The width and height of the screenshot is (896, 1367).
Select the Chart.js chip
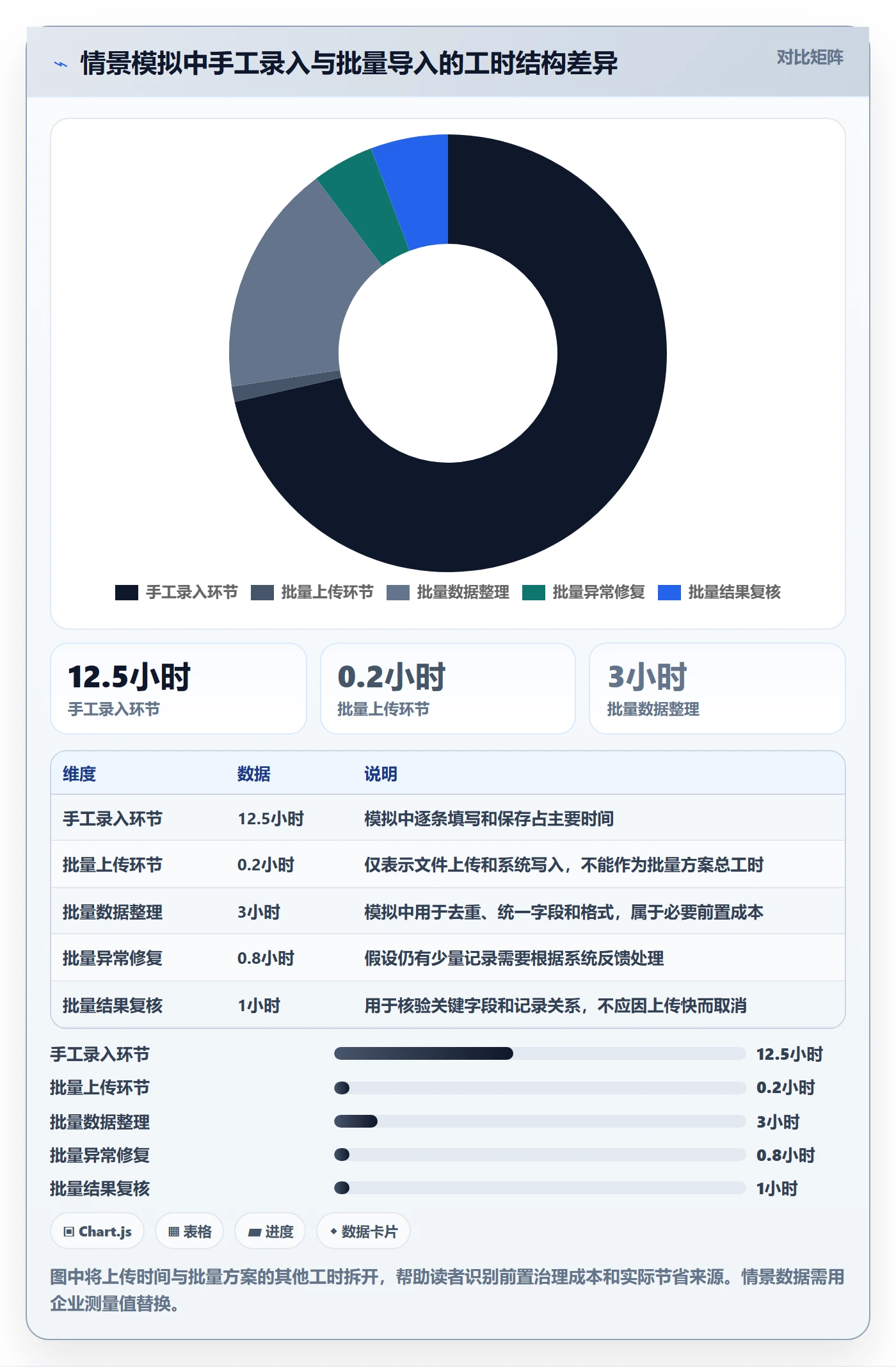[97, 1231]
